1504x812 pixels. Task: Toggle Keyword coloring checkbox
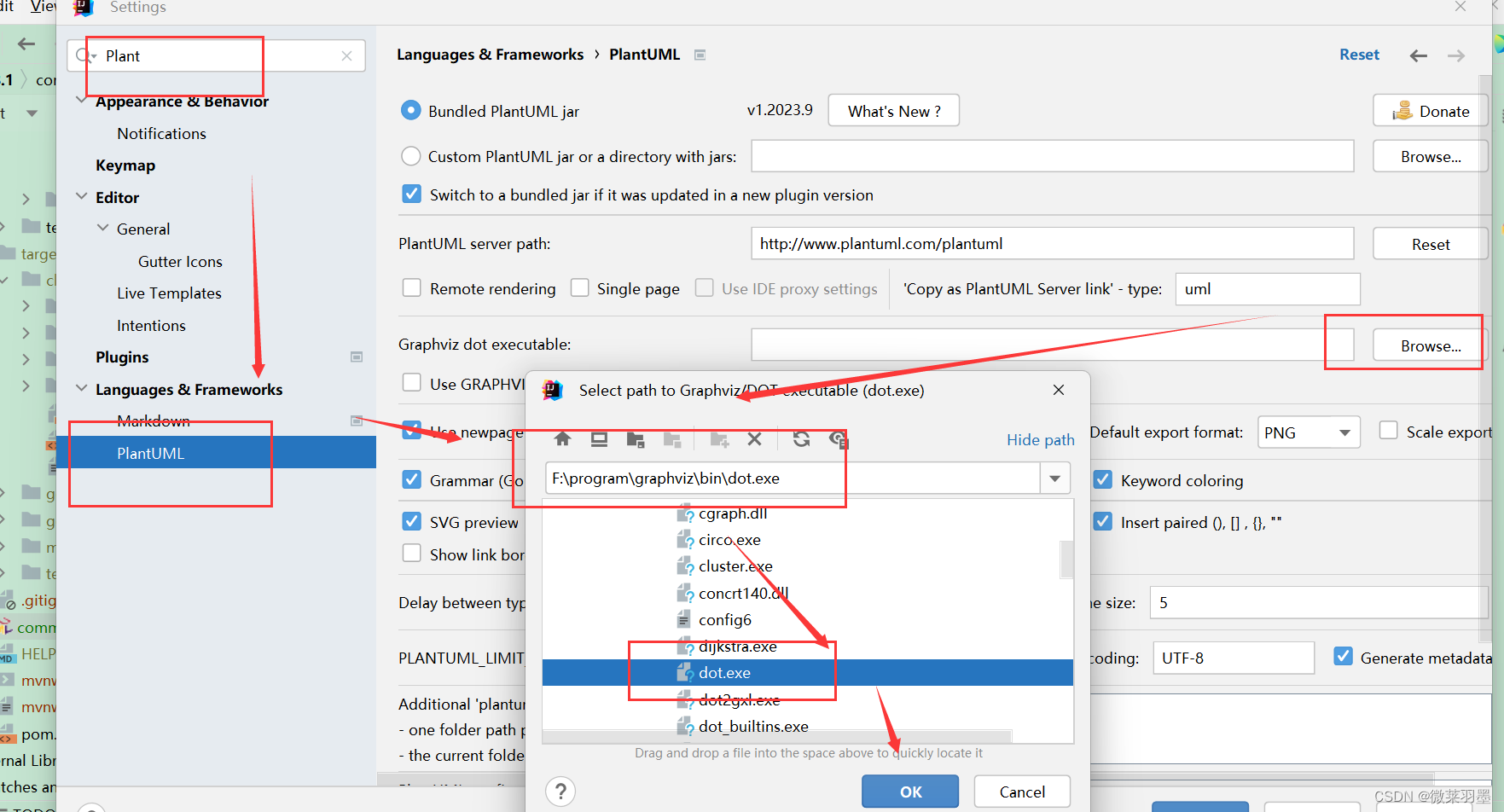pyautogui.click(x=1102, y=479)
